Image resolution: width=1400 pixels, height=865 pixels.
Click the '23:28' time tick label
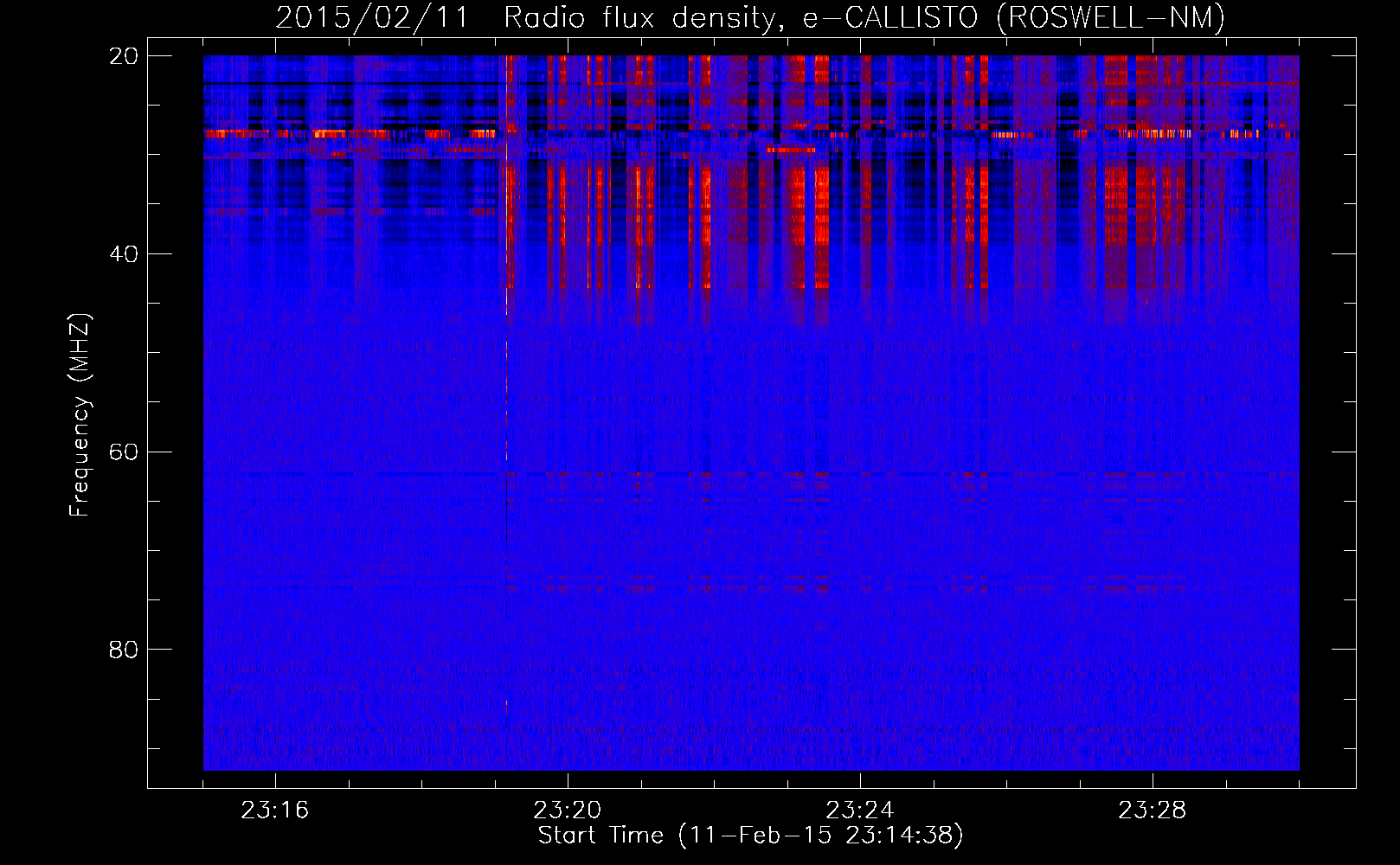(x=1153, y=811)
